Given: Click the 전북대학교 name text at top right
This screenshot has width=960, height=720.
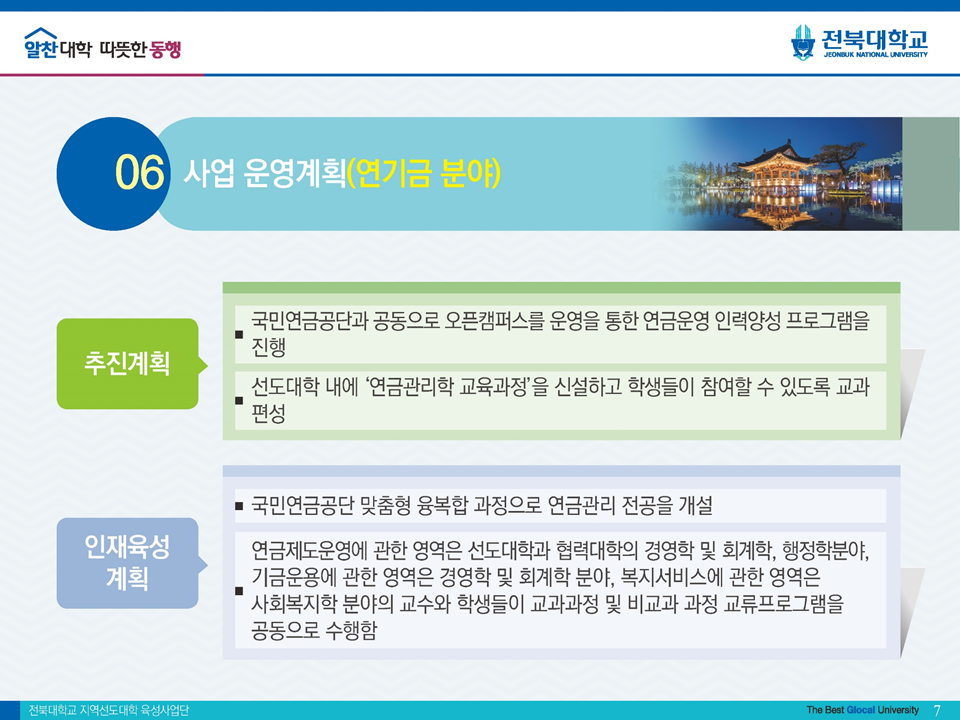Looking at the screenshot, I should pyautogui.click(x=874, y=38).
